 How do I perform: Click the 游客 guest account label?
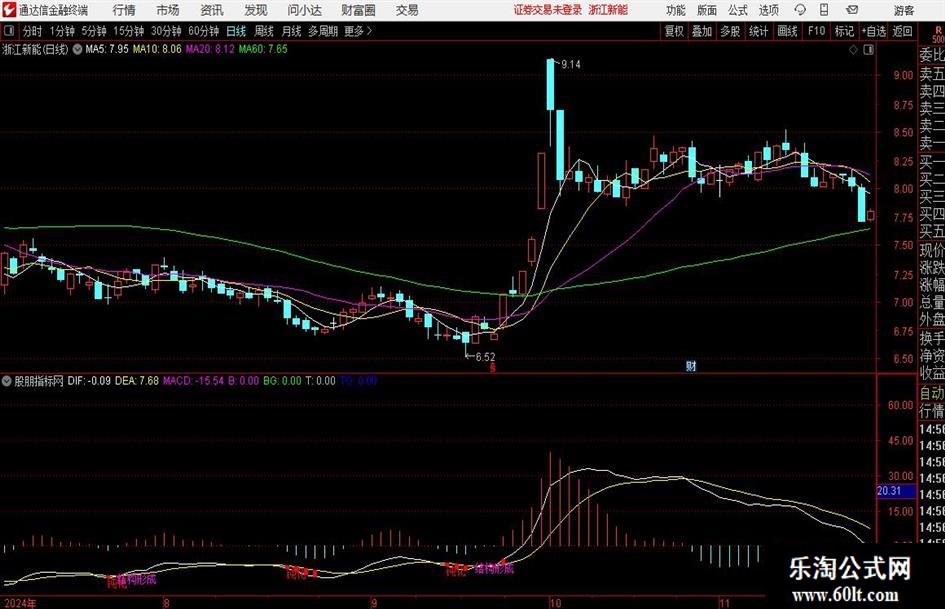pyautogui.click(x=904, y=10)
